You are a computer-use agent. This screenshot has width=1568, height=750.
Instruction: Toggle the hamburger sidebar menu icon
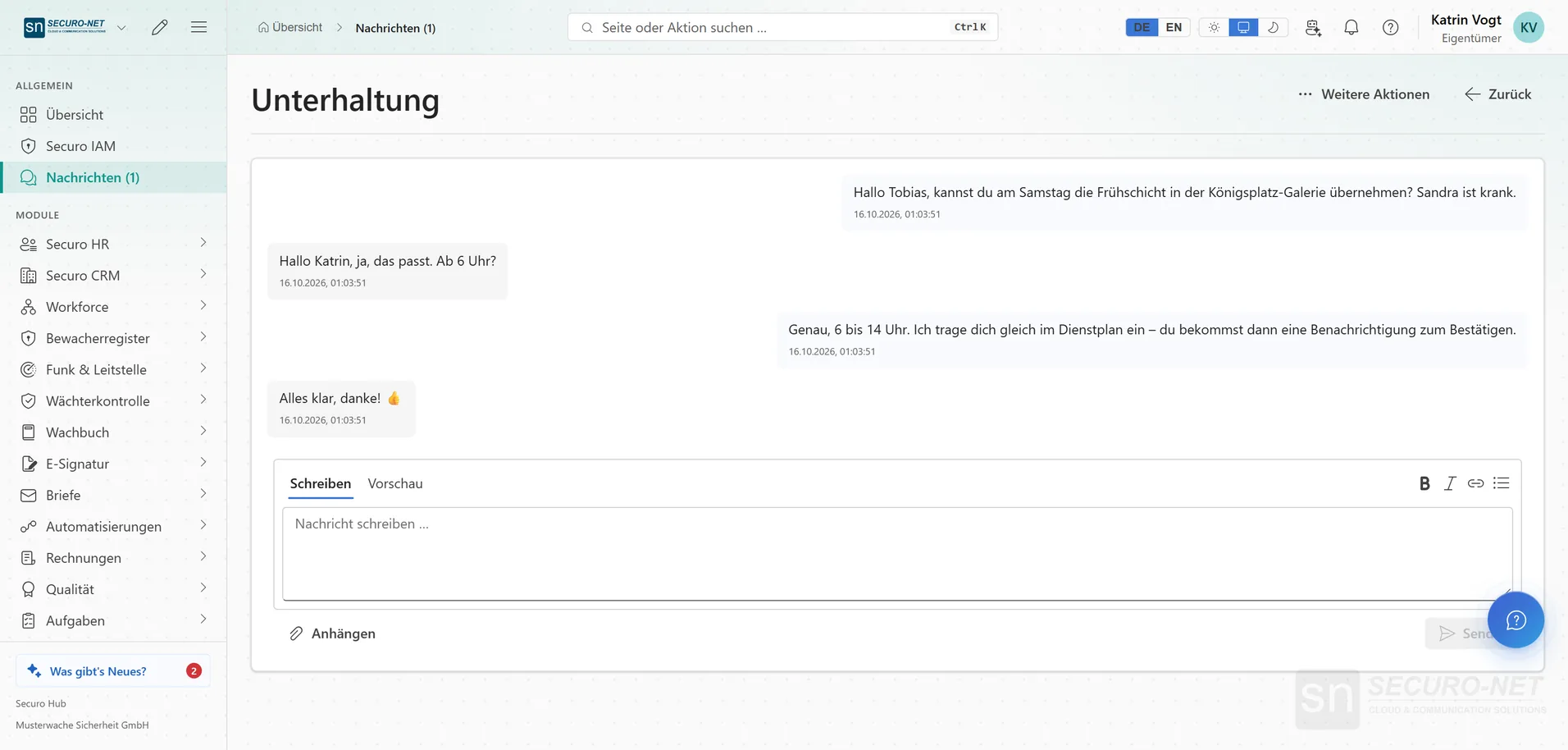click(x=198, y=27)
